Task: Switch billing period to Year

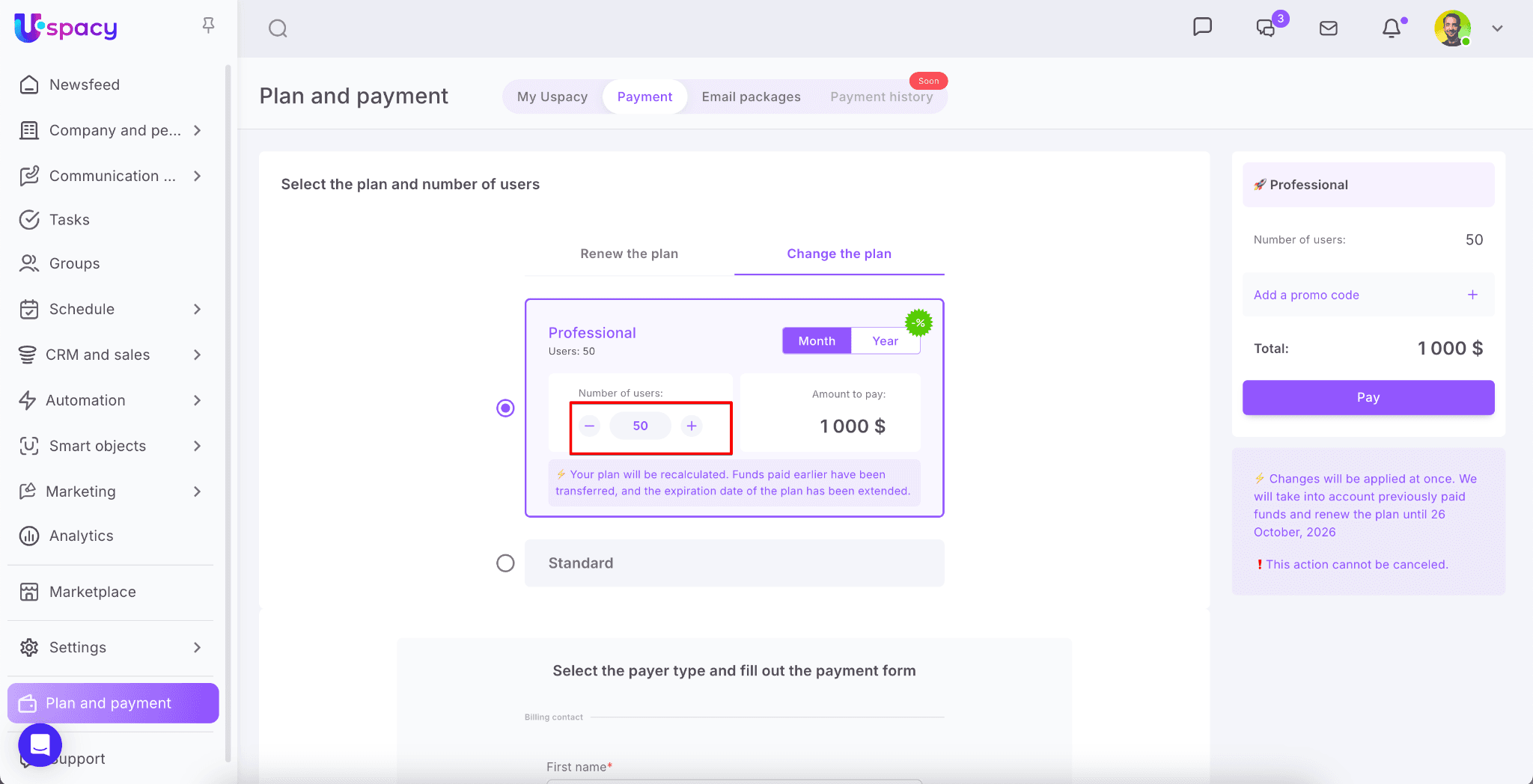Action: click(885, 341)
